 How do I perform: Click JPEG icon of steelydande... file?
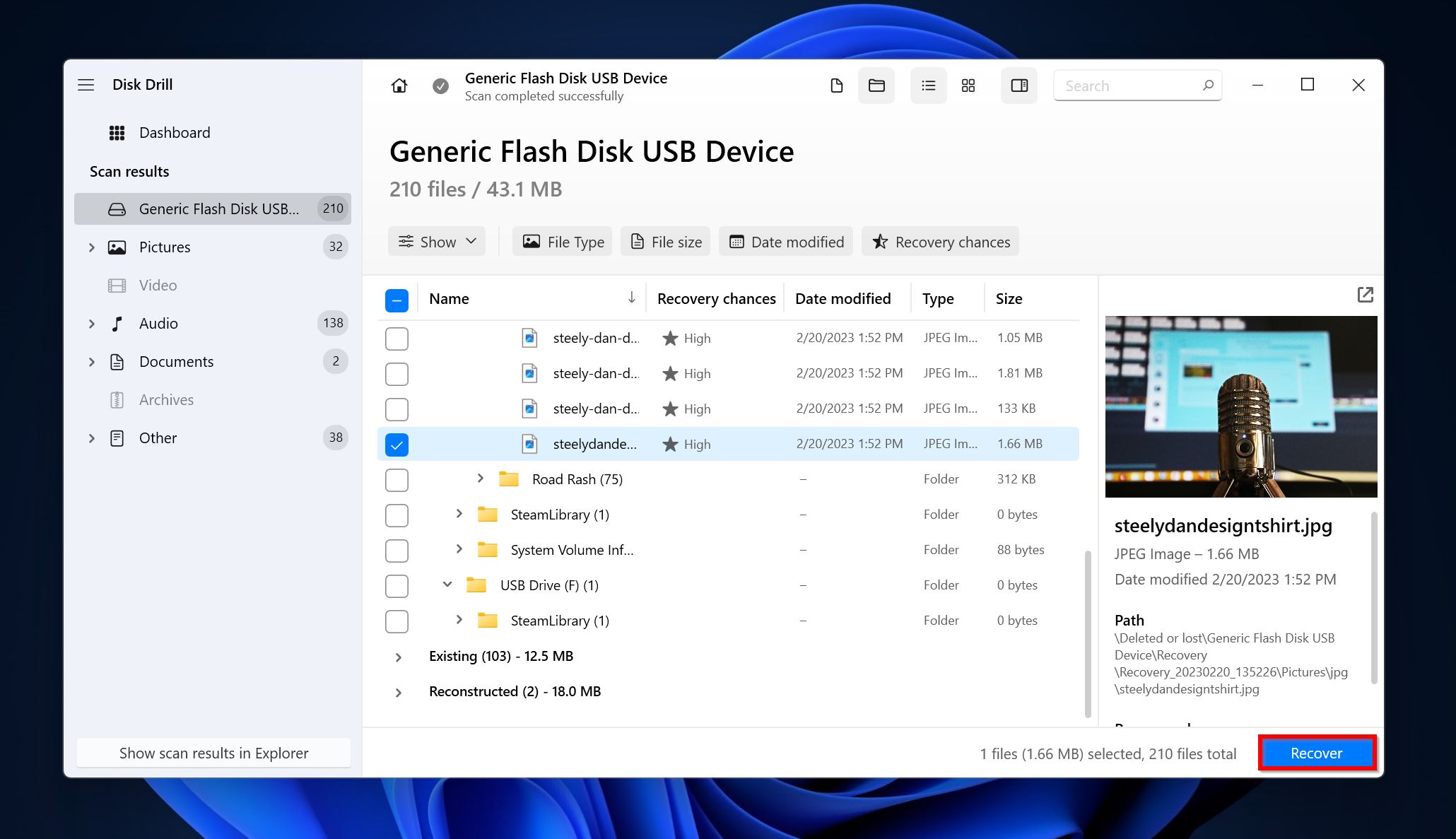click(529, 444)
